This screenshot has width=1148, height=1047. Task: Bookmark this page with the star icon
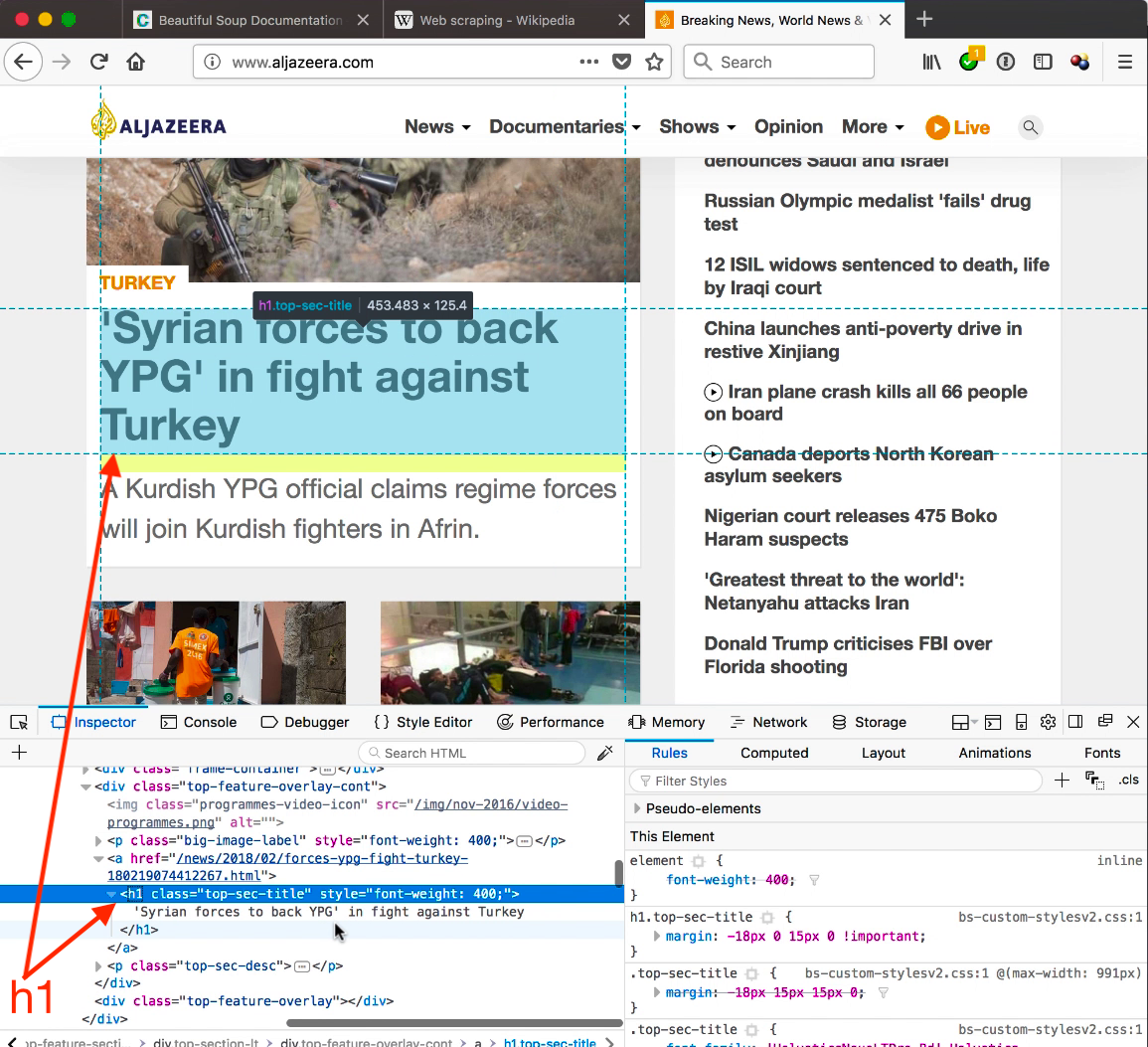(654, 62)
